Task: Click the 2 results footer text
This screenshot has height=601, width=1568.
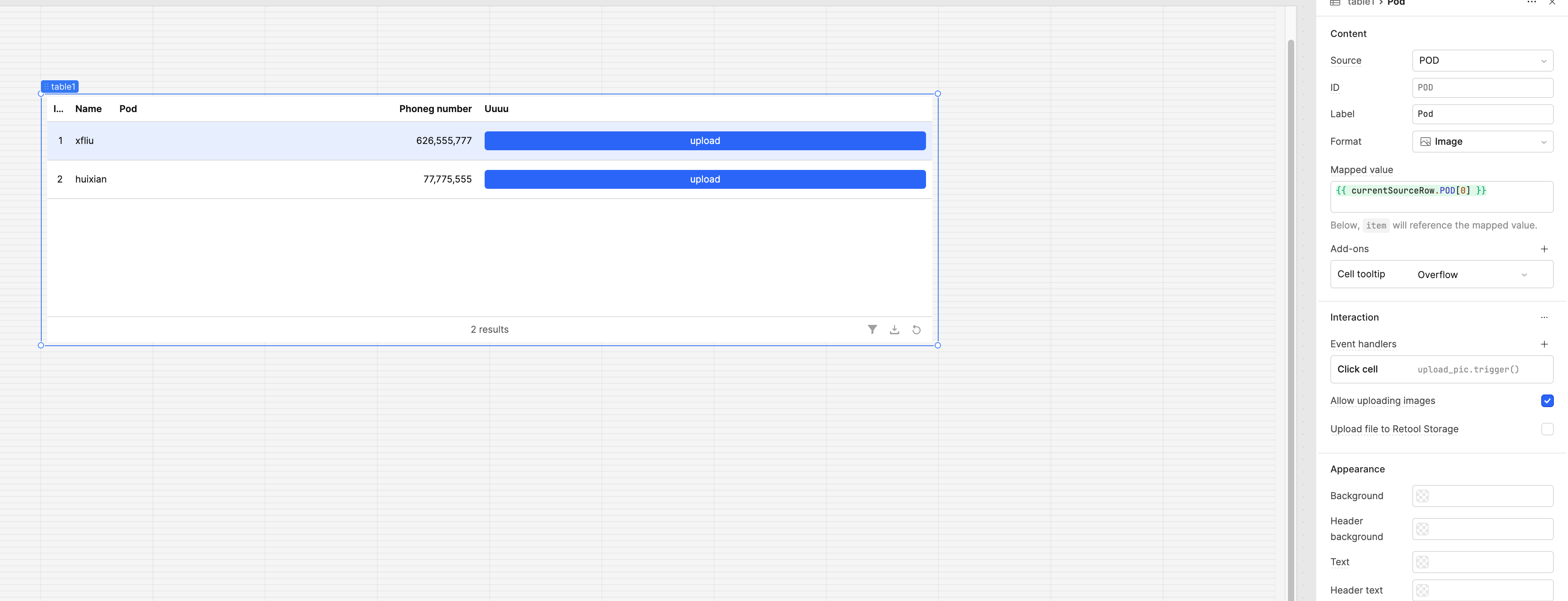Action: (x=489, y=330)
